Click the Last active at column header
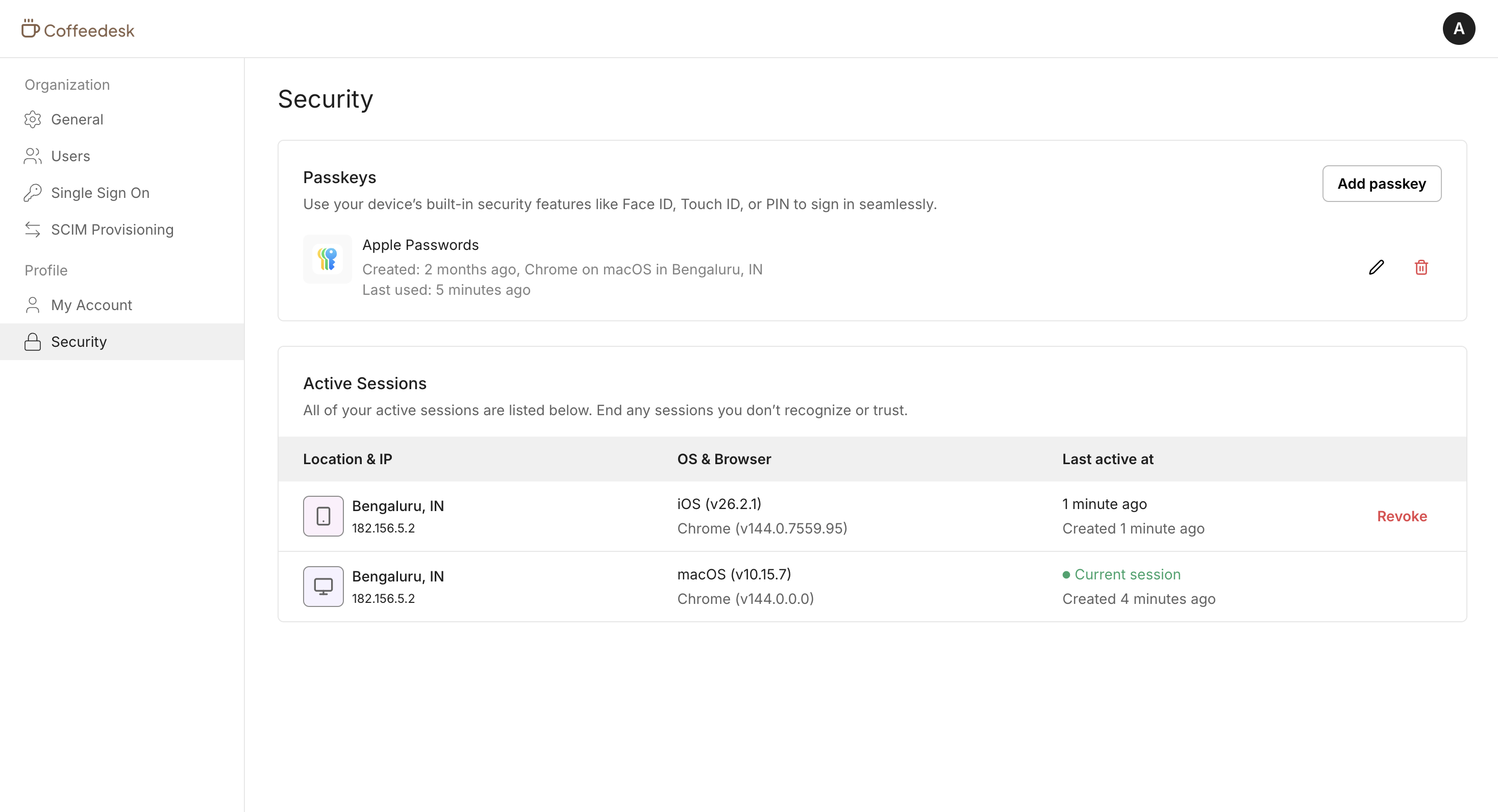 (1107, 459)
